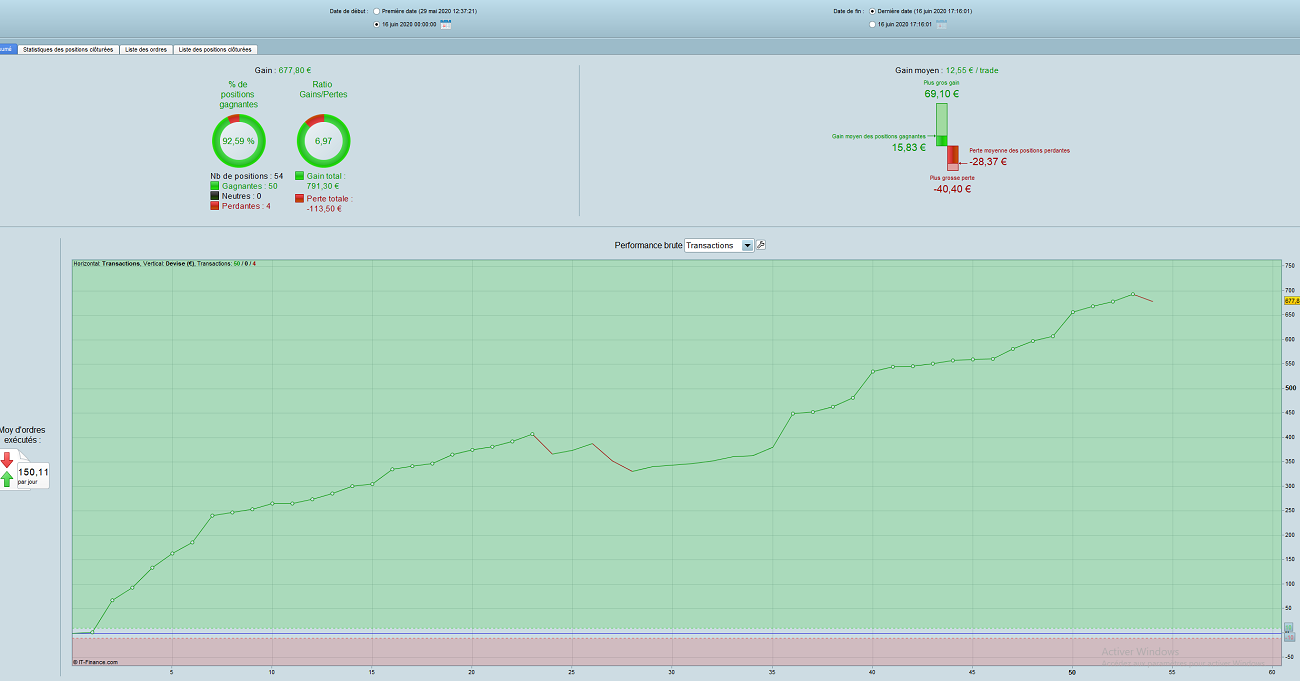The width and height of the screenshot is (1300, 681).
Task: Select 'Dernière date' end radio button
Action: pyautogui.click(x=872, y=11)
